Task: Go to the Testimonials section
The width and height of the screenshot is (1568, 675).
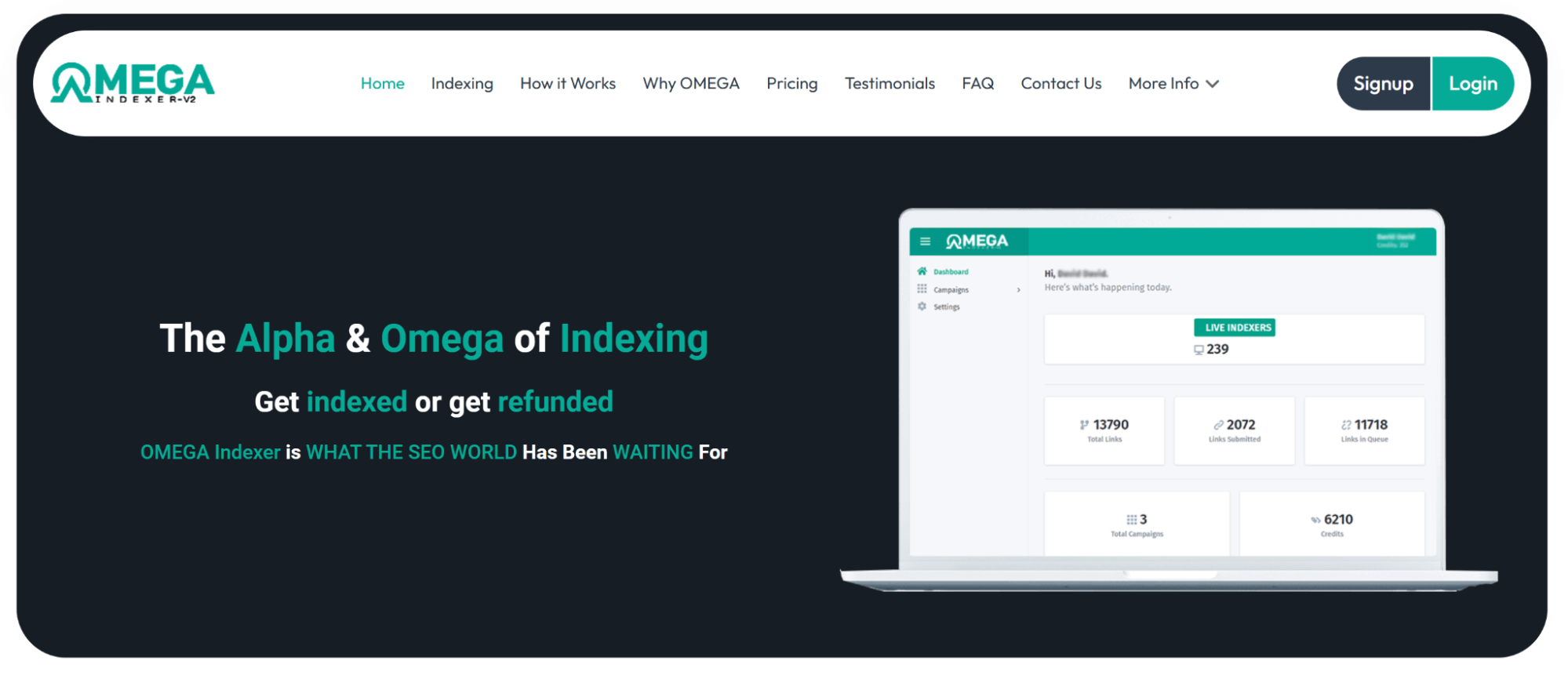Action: (x=890, y=83)
